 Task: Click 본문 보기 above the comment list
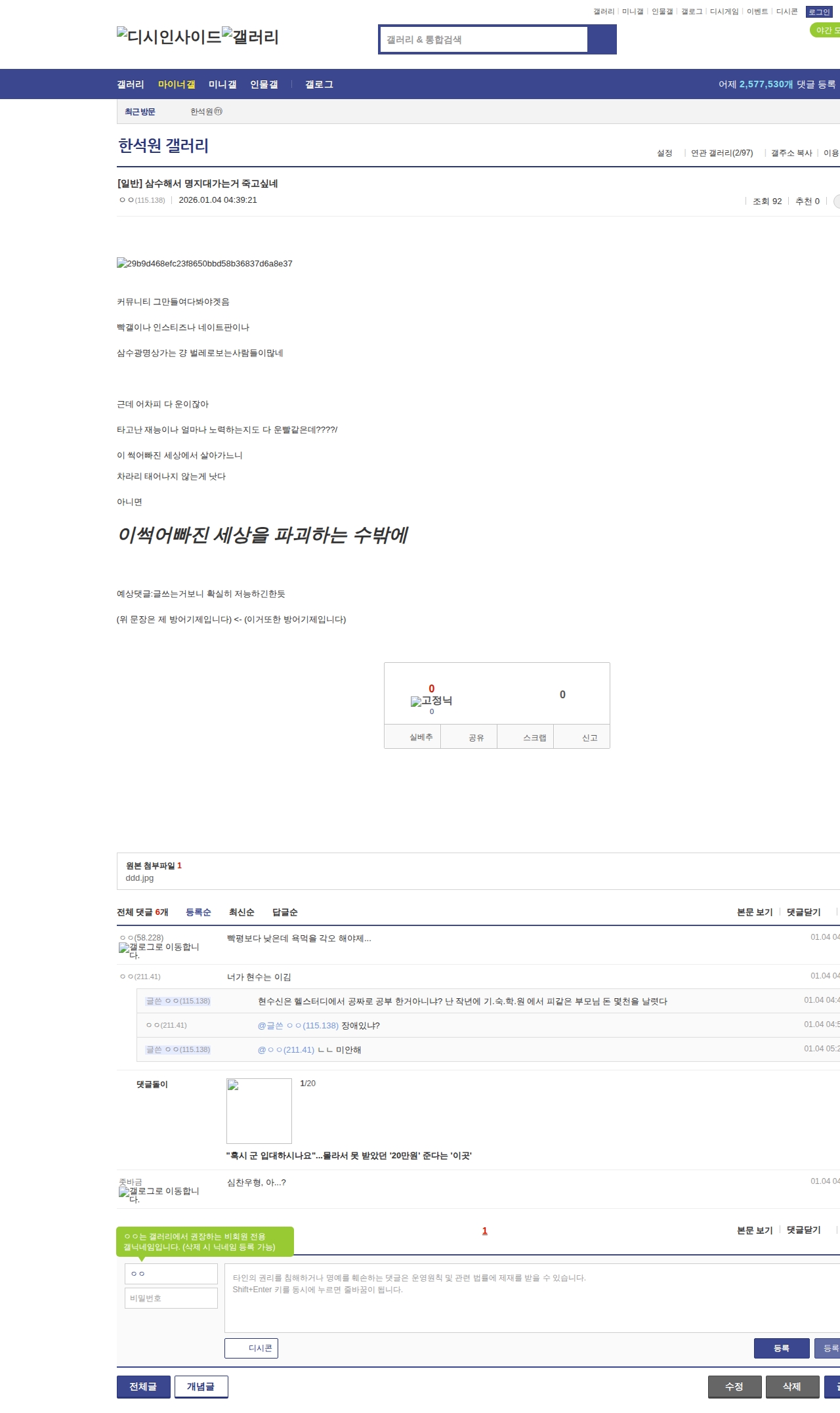755,912
